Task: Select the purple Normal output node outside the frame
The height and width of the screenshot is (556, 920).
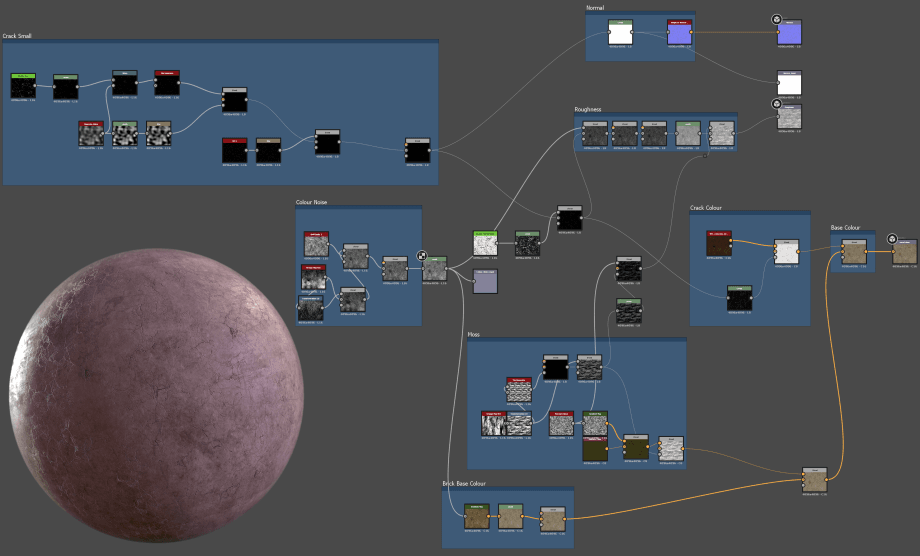Action: pyautogui.click(x=789, y=32)
